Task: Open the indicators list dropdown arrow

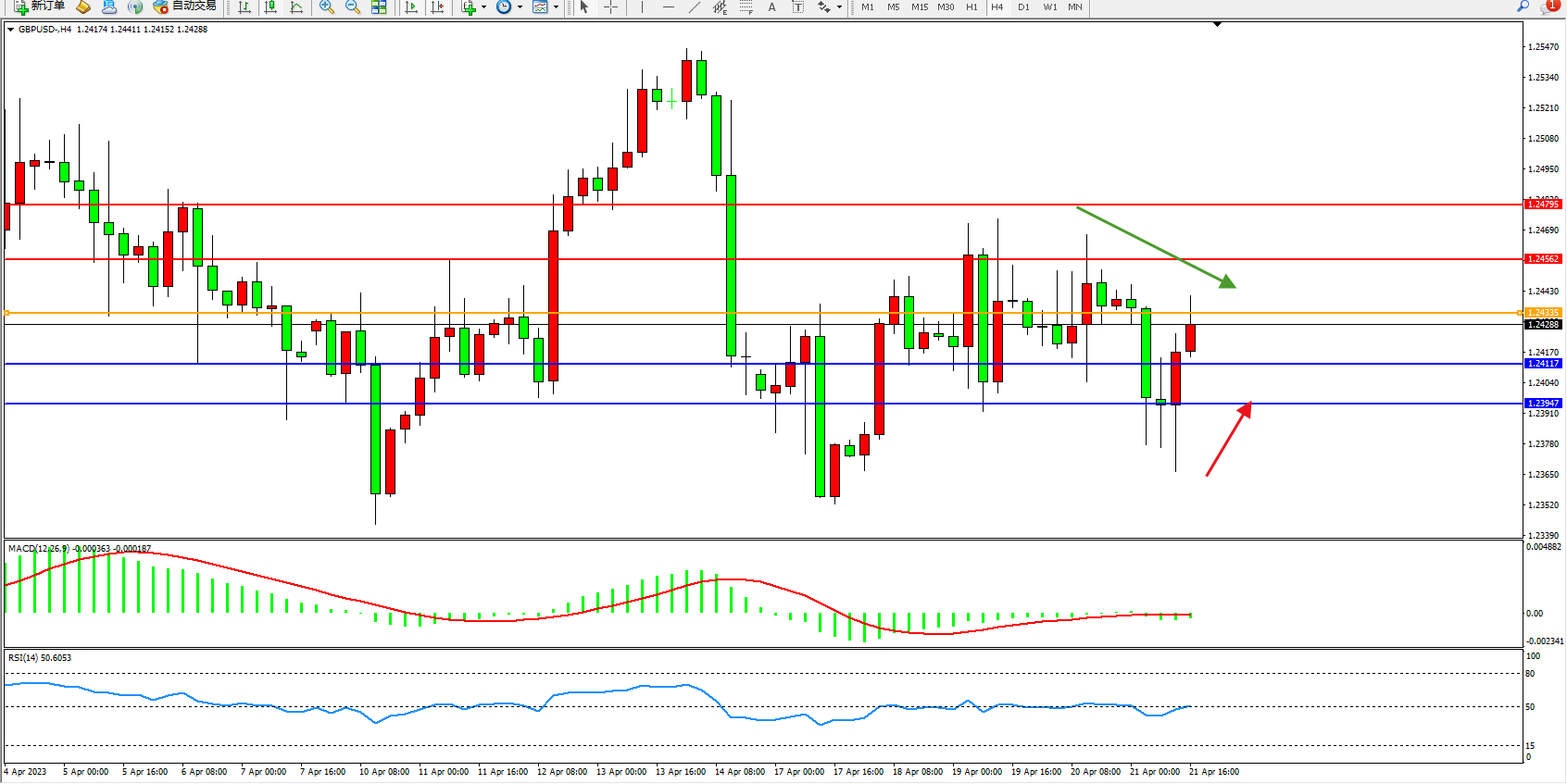Action: [x=483, y=7]
